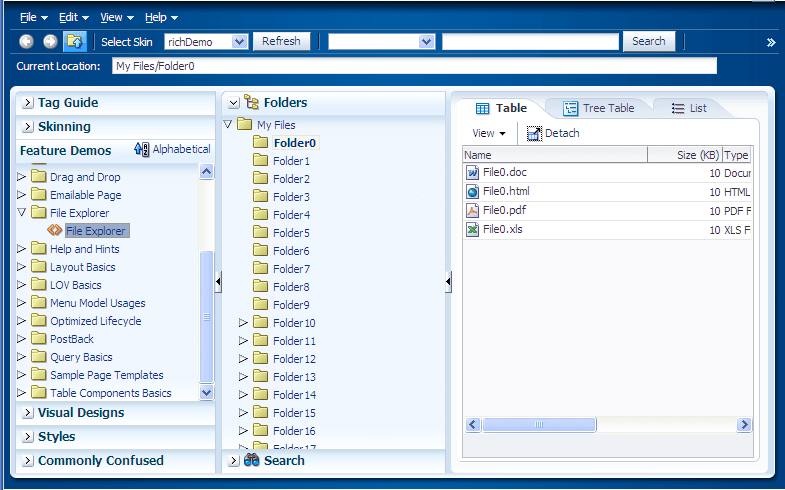Viewport: 785px width, 490px height.
Task: Expand the Search panel below the folder tree
Action: click(x=233, y=460)
